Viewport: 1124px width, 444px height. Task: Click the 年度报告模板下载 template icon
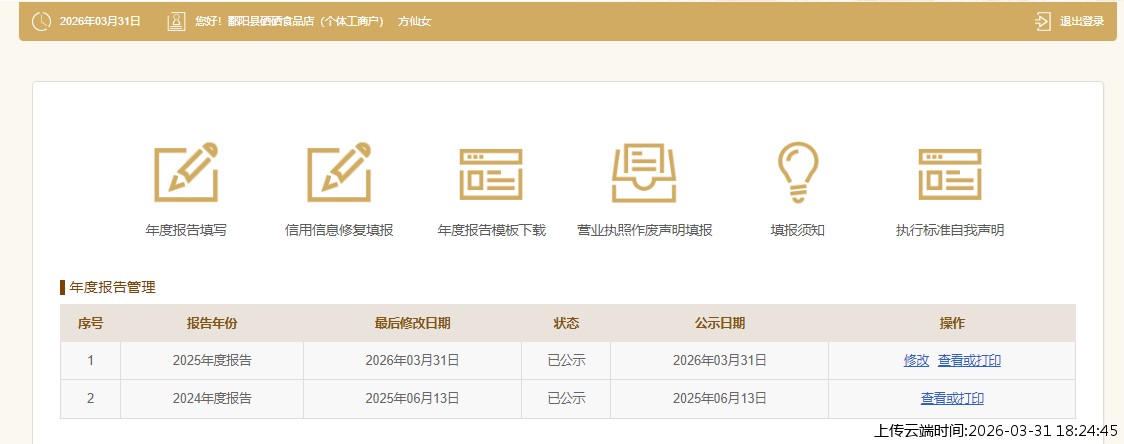pyautogui.click(x=491, y=174)
